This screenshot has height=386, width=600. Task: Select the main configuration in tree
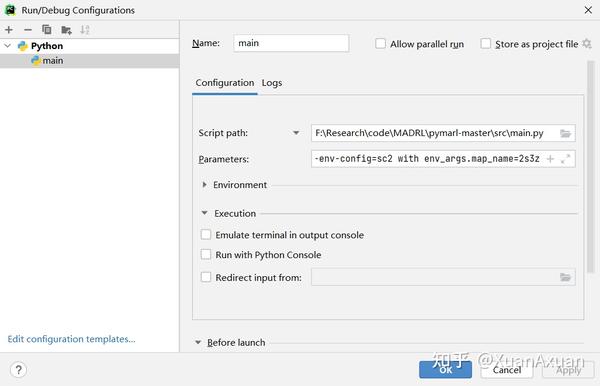[90, 60]
